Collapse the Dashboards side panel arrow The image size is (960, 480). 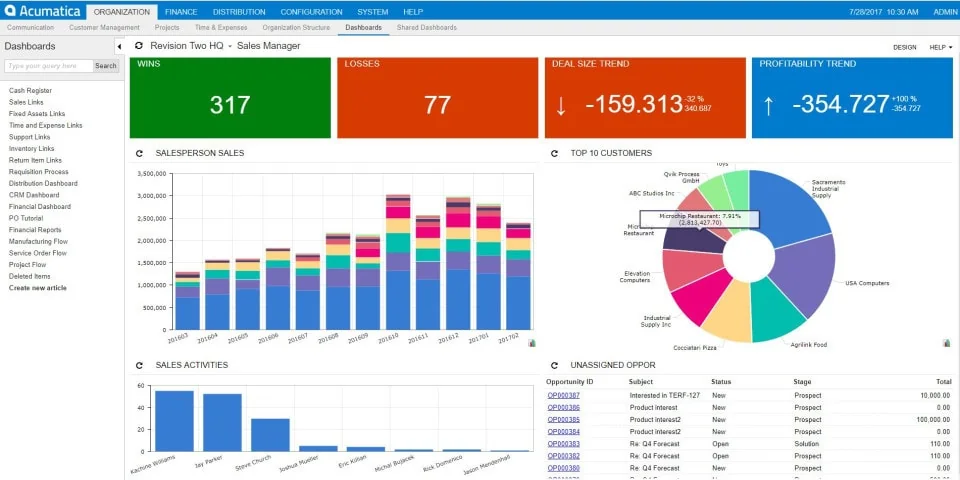point(119,47)
